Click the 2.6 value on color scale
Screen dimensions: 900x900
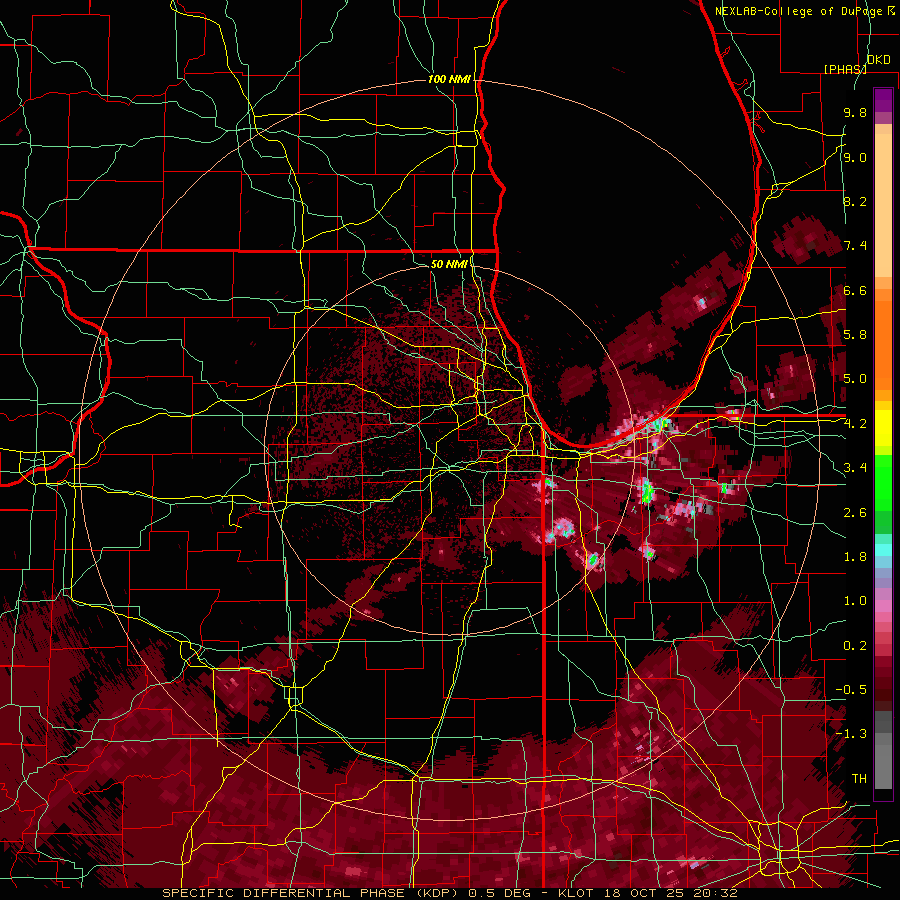(x=855, y=513)
